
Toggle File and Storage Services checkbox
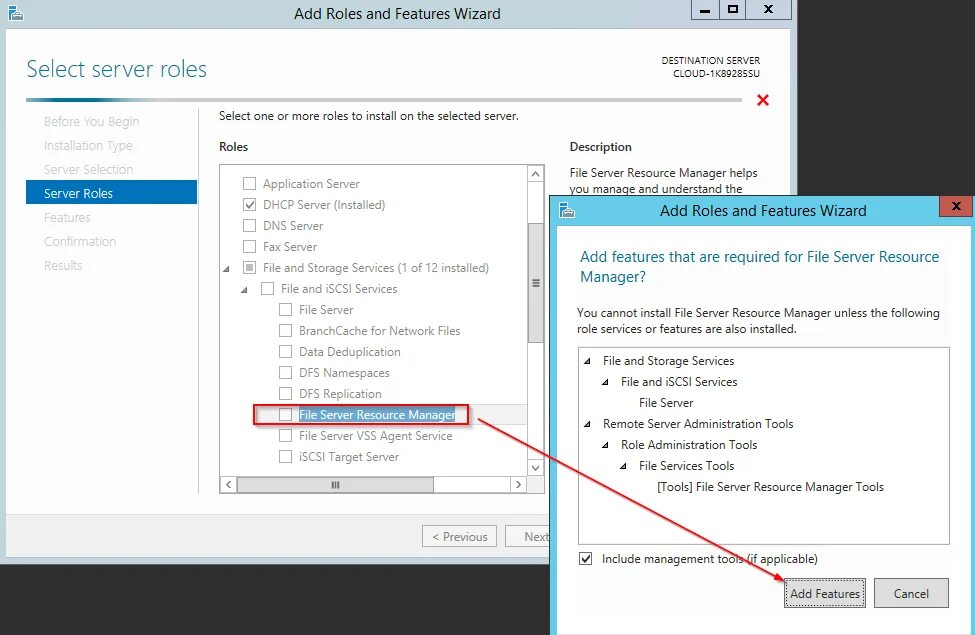[x=249, y=268]
